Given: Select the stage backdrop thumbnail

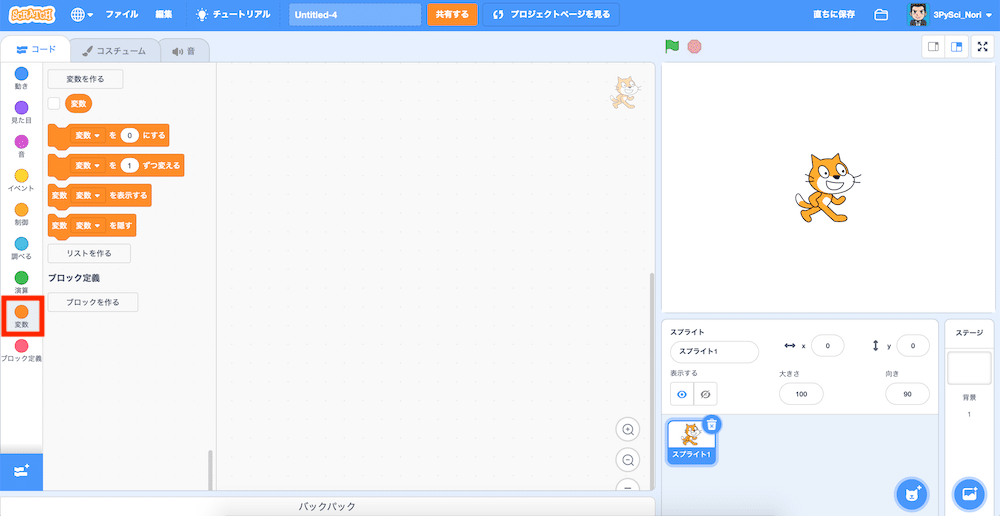Looking at the screenshot, I should point(969,367).
